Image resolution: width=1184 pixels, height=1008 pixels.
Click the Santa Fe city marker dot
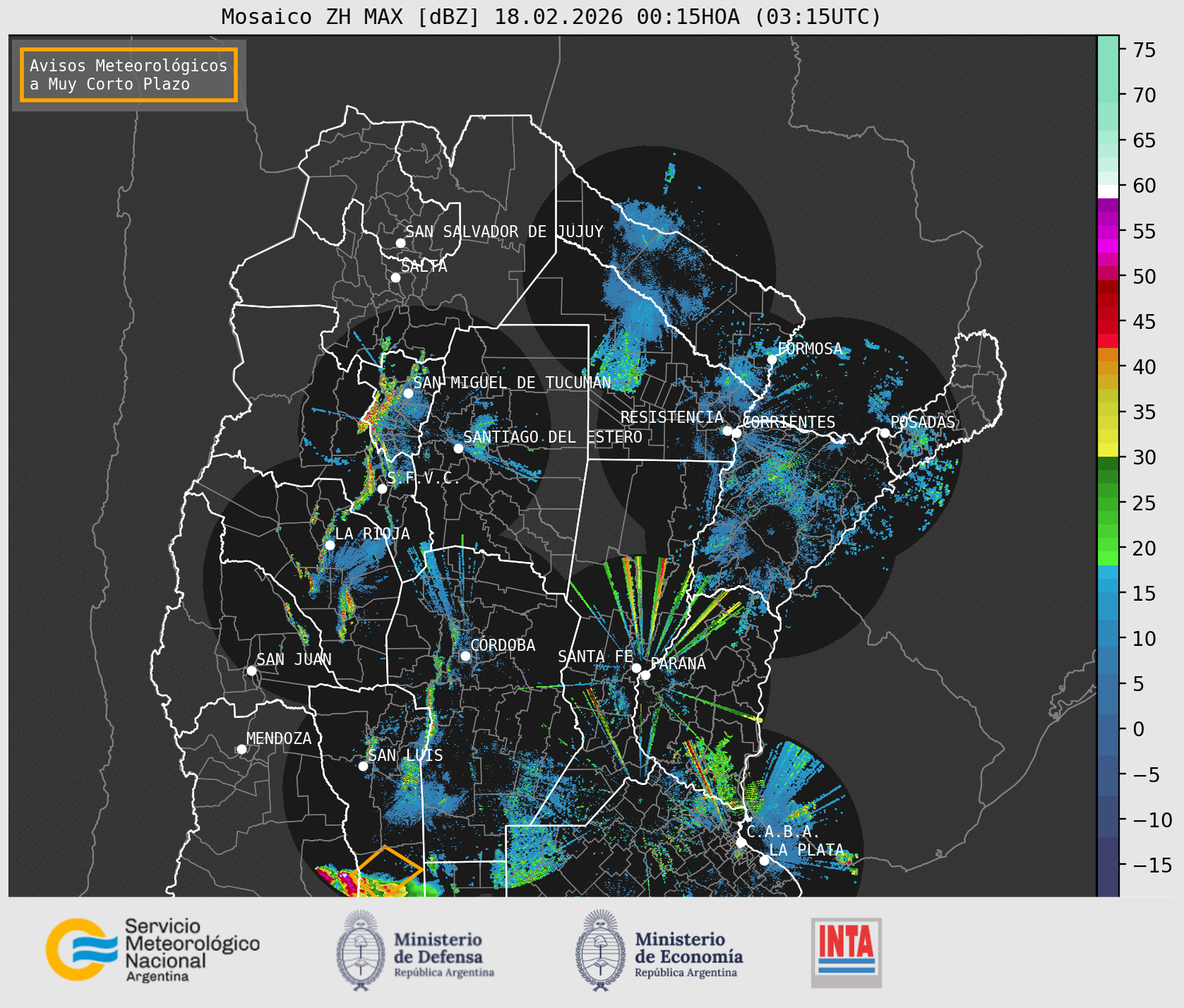636,668
